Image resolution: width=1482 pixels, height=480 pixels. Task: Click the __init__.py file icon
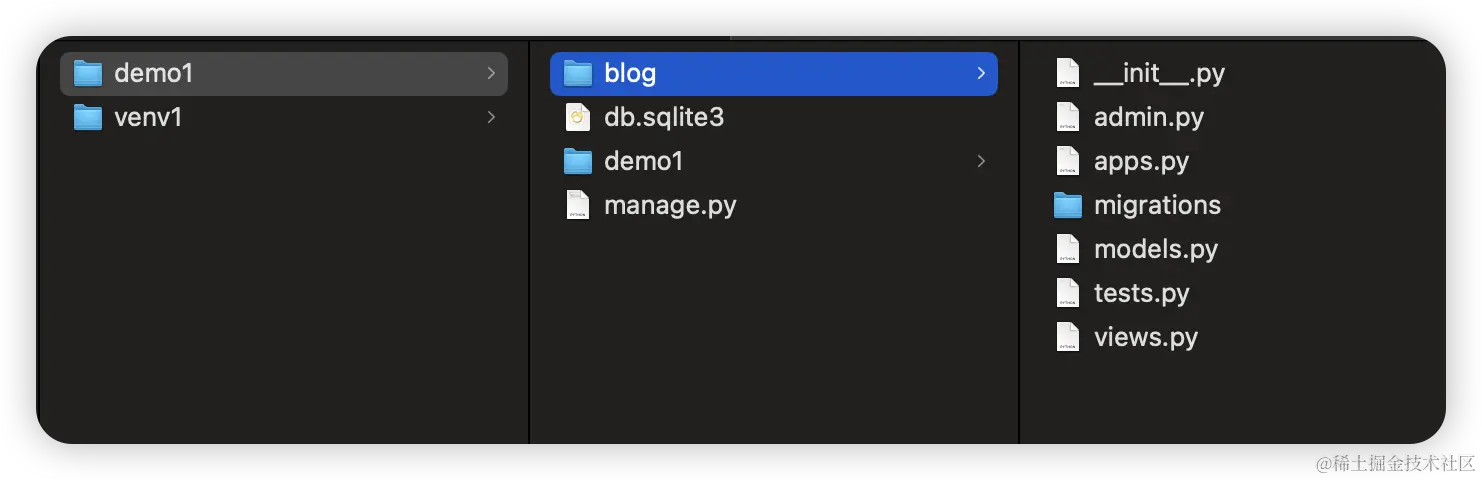pos(1068,74)
